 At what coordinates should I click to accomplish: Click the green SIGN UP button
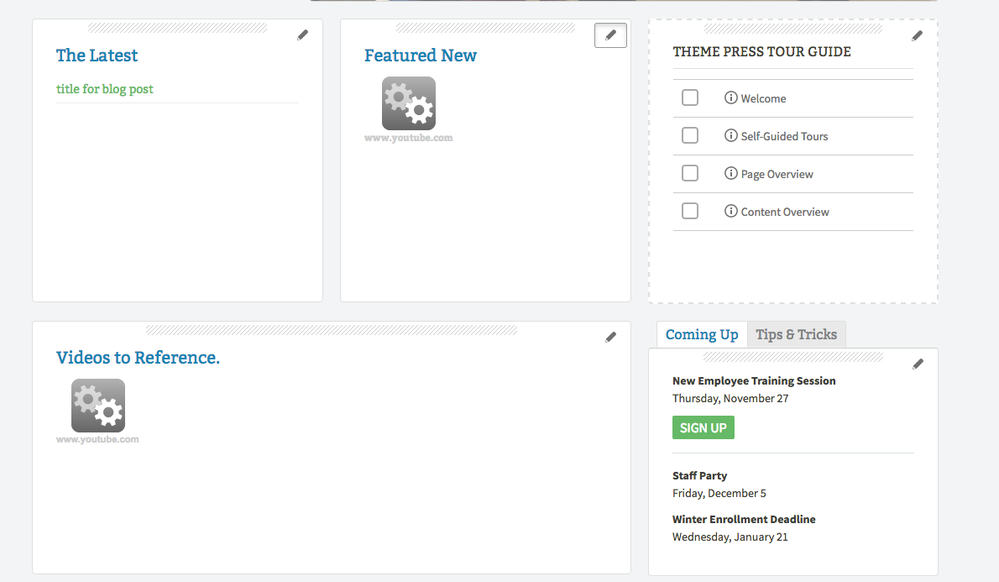pos(703,428)
